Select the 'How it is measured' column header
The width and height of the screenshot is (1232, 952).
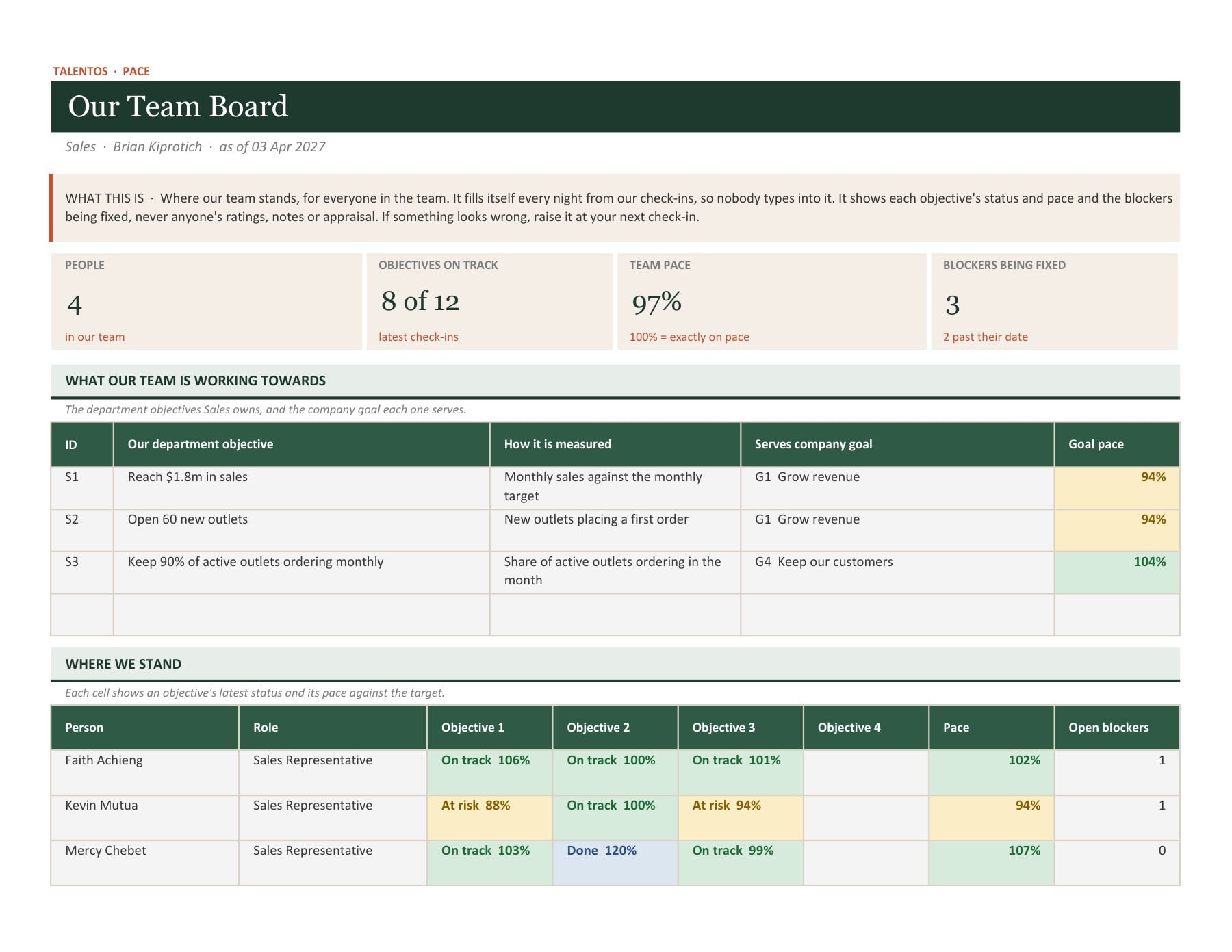click(x=615, y=444)
